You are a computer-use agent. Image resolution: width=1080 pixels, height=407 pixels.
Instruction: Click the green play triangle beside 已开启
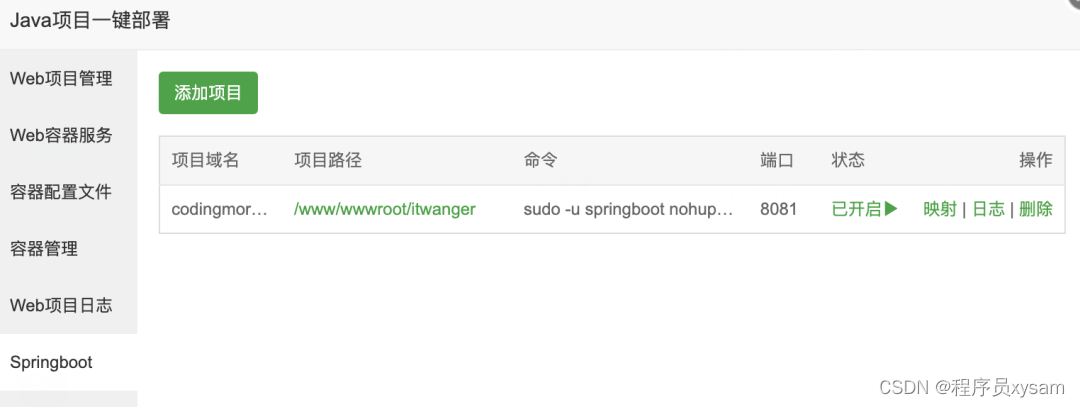point(891,209)
